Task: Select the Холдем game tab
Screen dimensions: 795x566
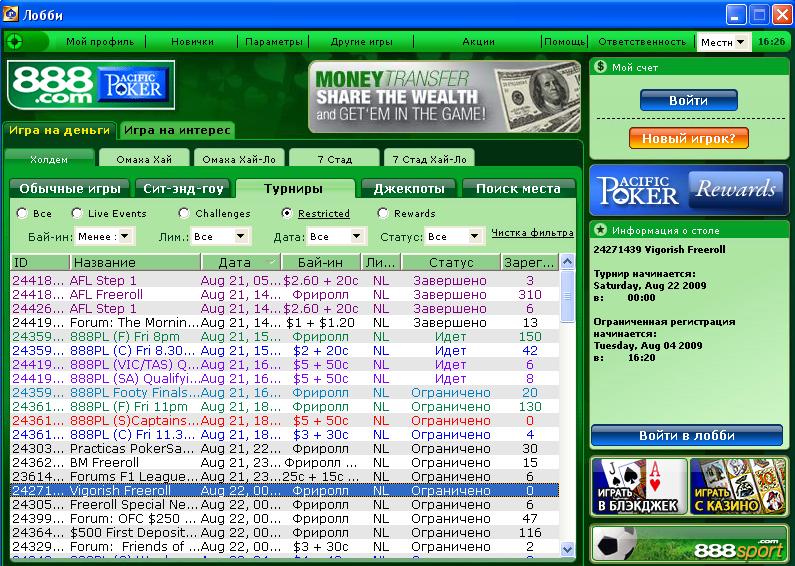Action: click(49, 158)
